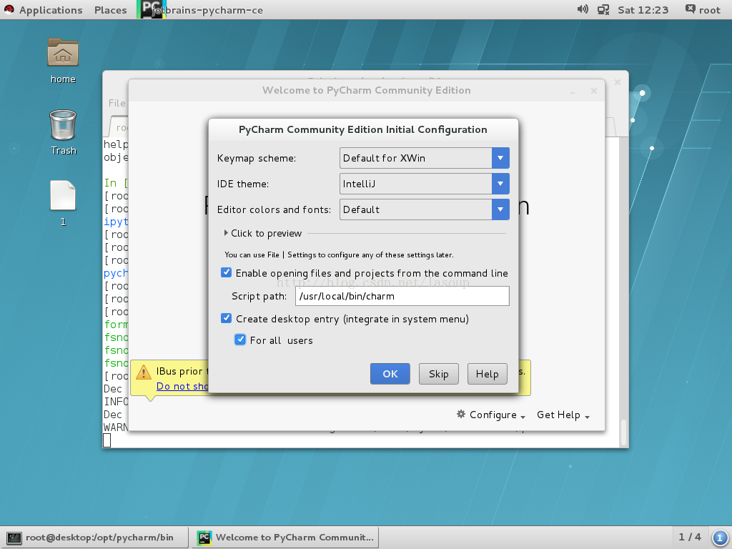Open the File menu in terminal window

[116, 103]
